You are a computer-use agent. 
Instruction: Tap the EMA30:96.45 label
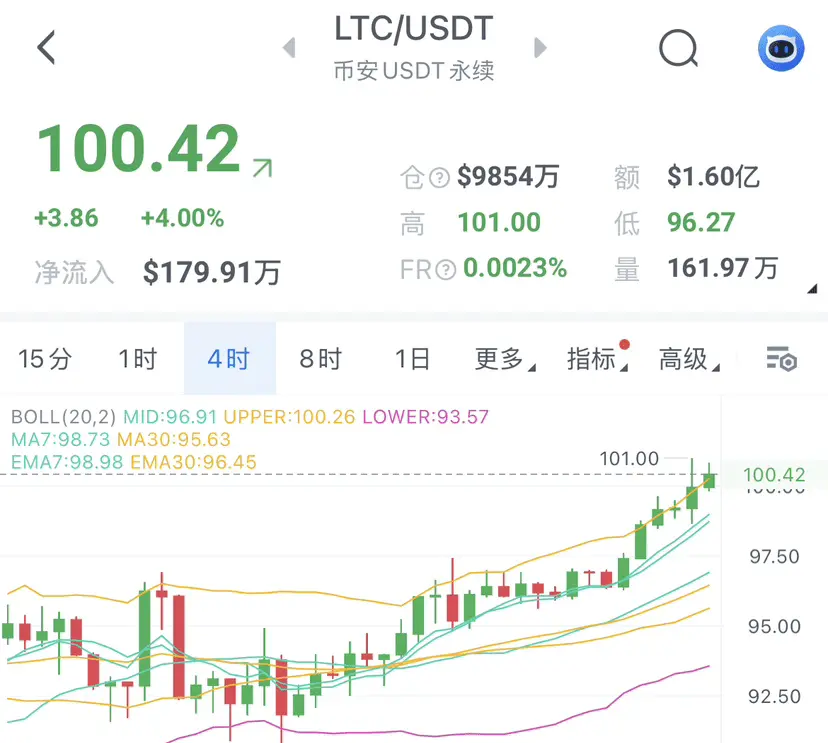tap(193, 462)
